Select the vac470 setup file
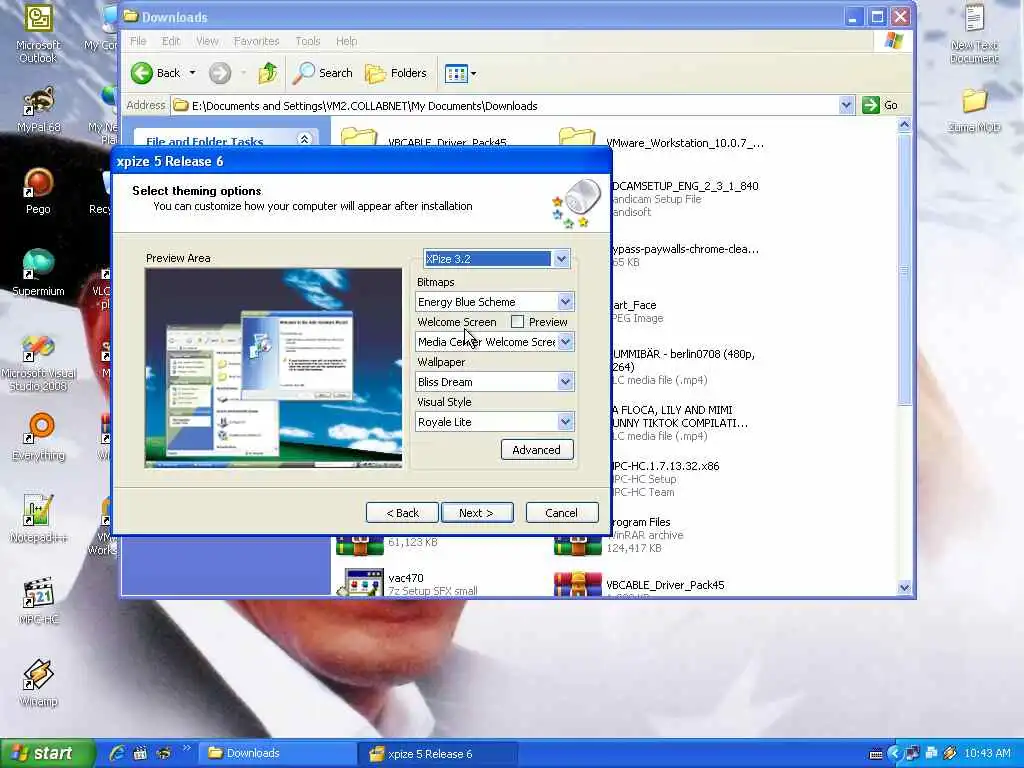Image resolution: width=1024 pixels, height=768 pixels. click(x=408, y=583)
